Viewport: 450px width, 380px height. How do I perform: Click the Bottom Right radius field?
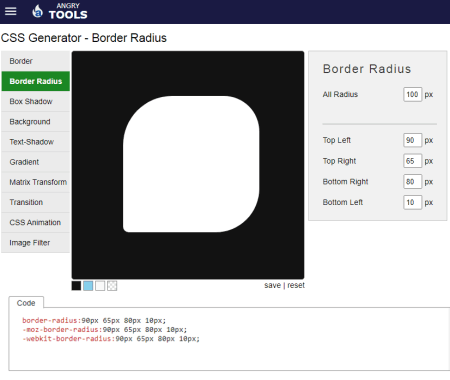(412, 182)
